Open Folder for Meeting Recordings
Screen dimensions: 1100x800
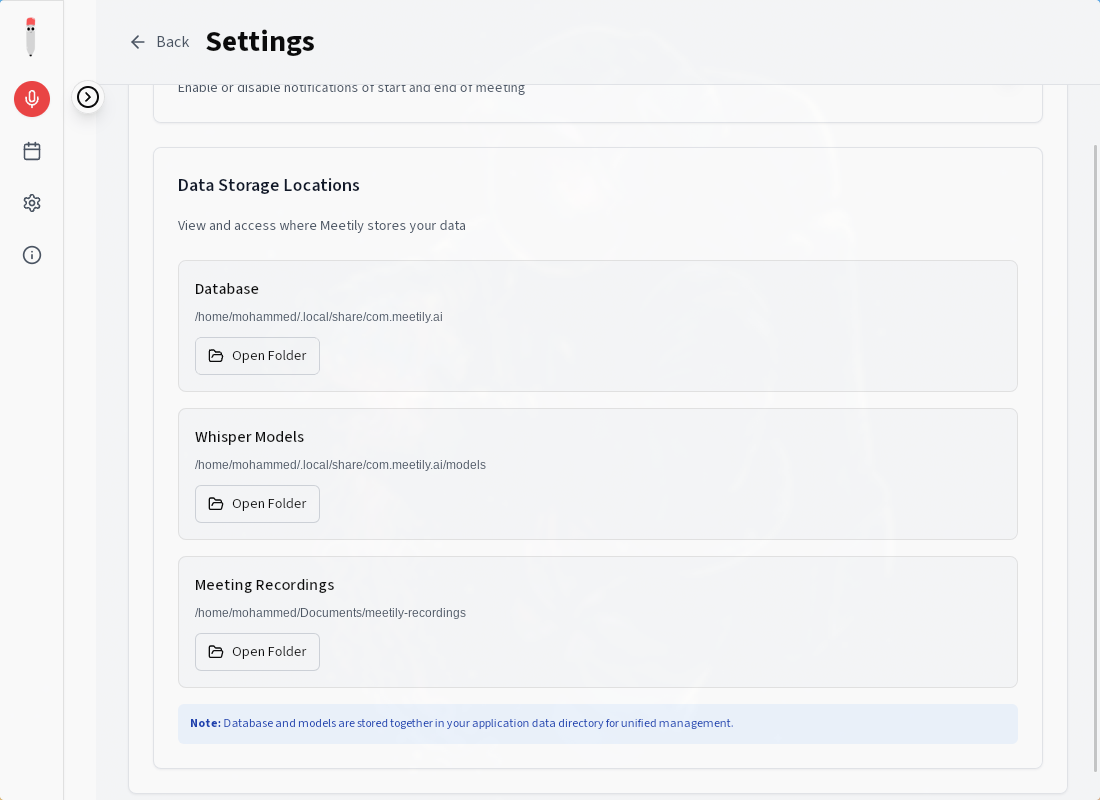coord(257,652)
